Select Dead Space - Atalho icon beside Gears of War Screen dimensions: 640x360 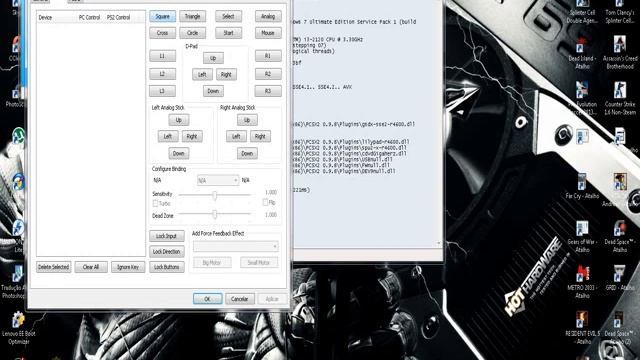[x=620, y=236]
